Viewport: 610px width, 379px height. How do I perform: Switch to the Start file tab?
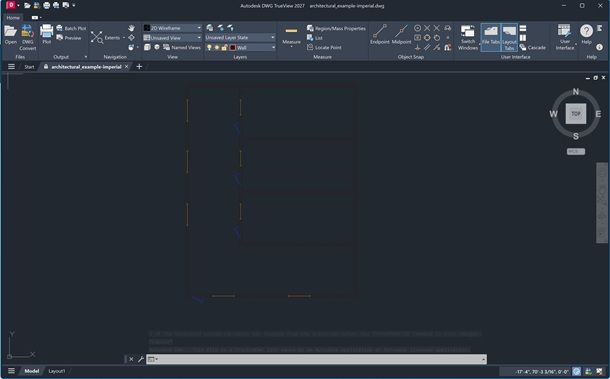[29, 67]
